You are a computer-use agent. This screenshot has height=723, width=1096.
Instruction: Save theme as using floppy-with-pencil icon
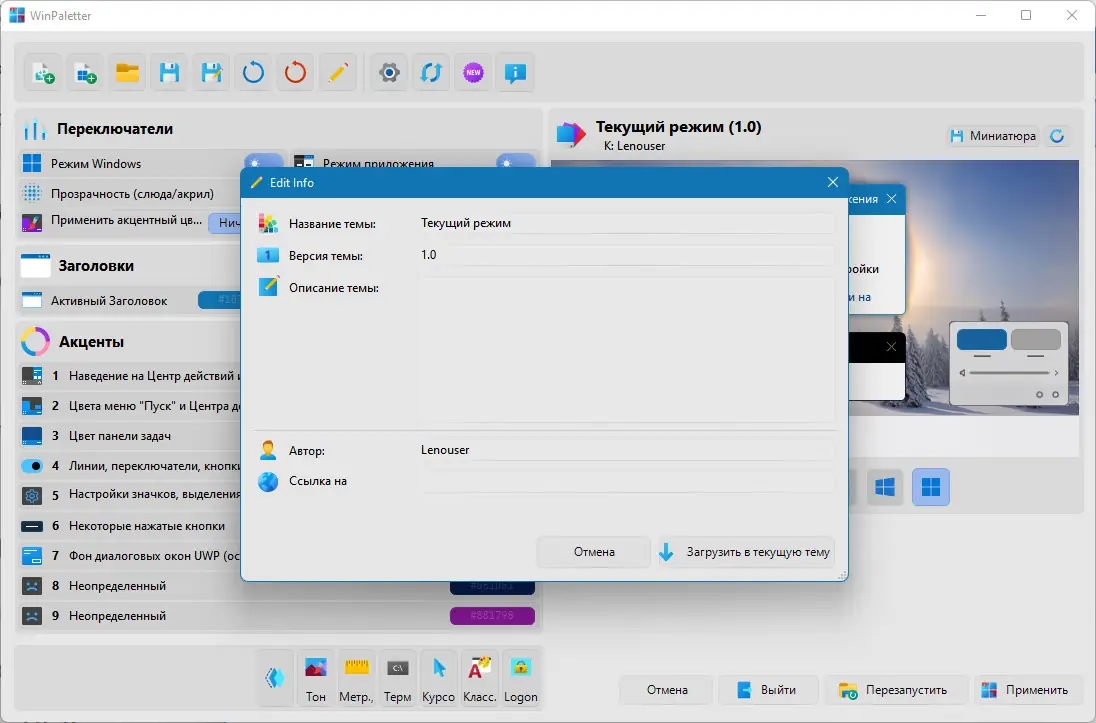click(x=211, y=73)
